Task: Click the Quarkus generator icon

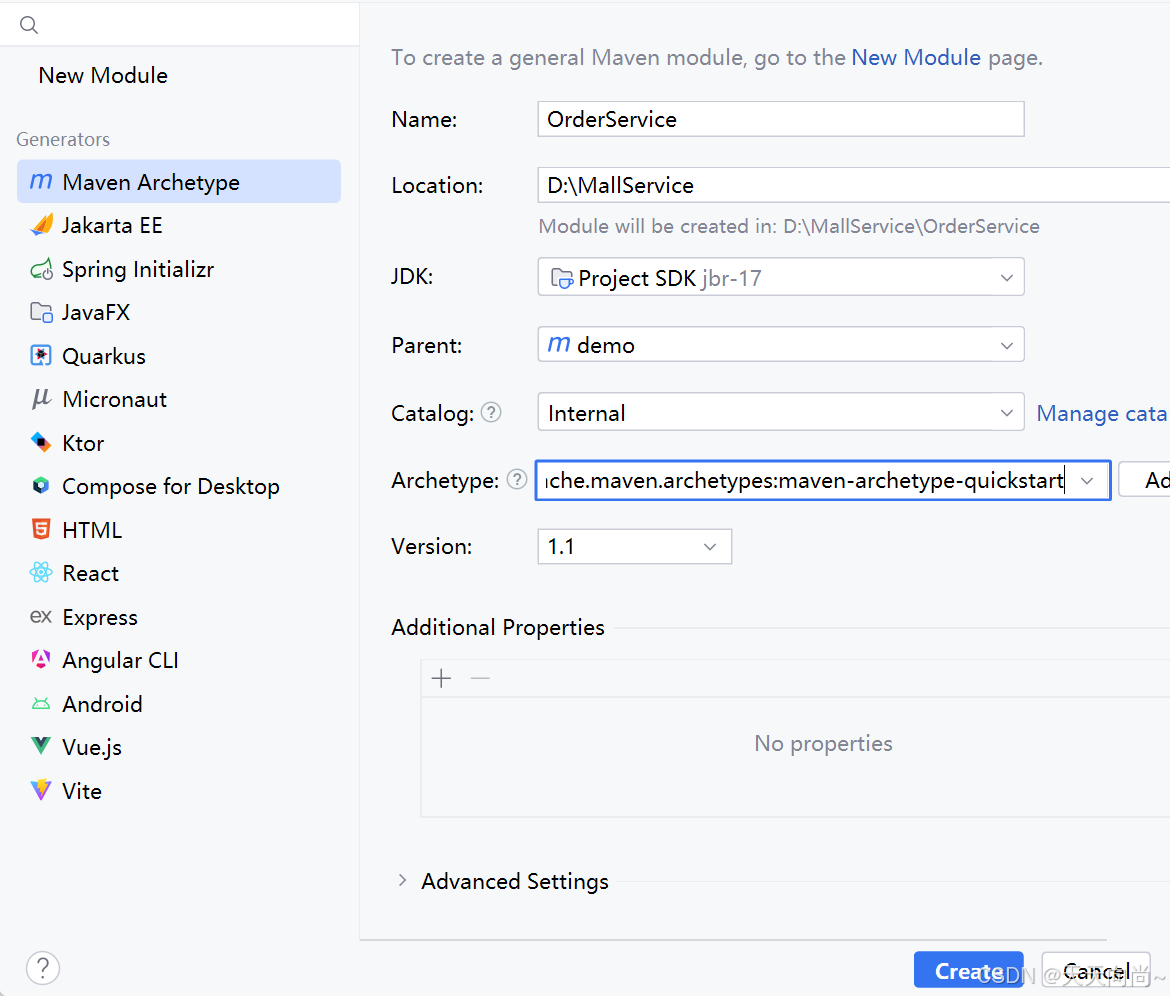Action: [41, 356]
